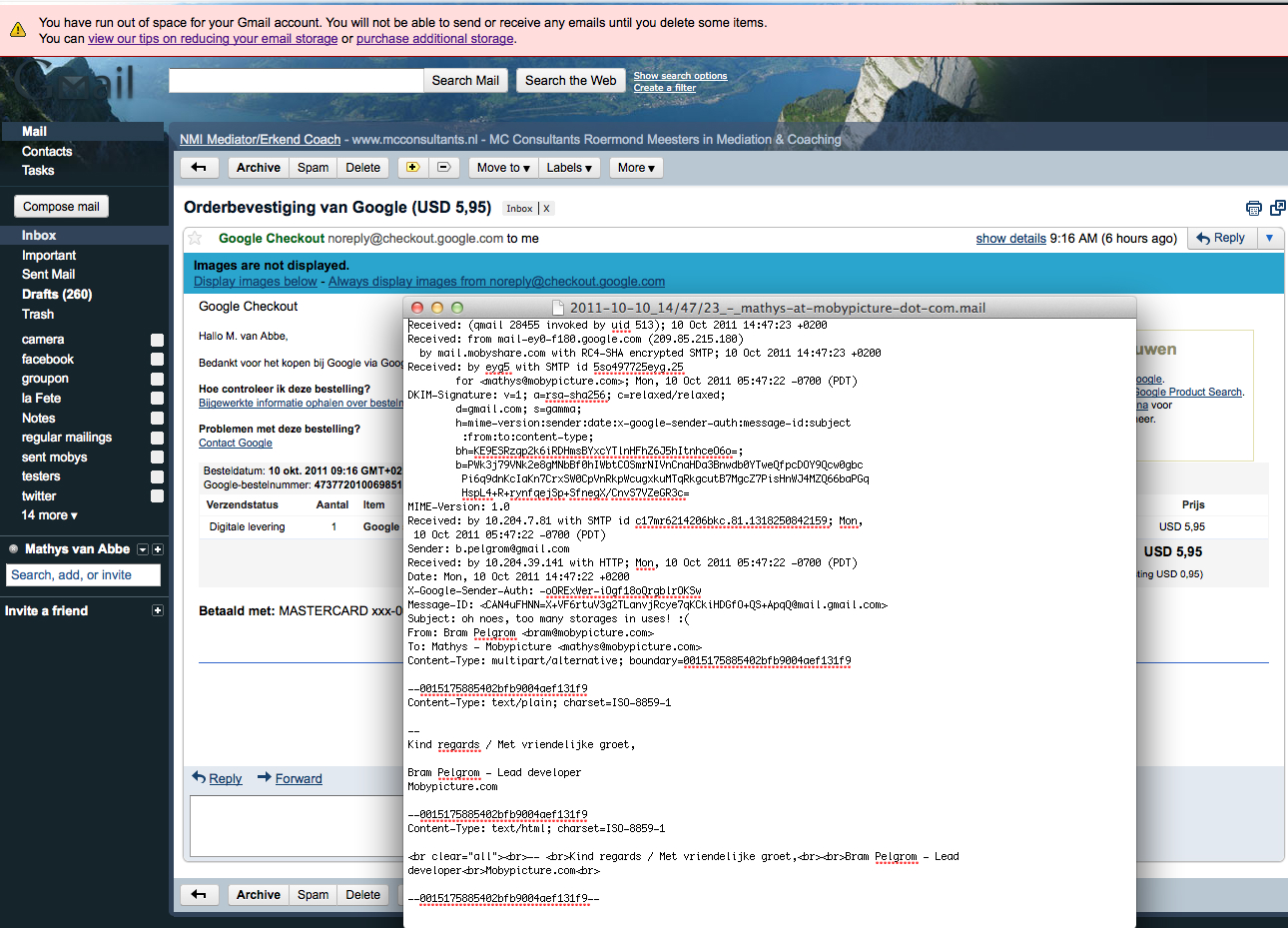Go to Drafts (260) folder
Screen dimensions: 1288x928
coord(57,294)
